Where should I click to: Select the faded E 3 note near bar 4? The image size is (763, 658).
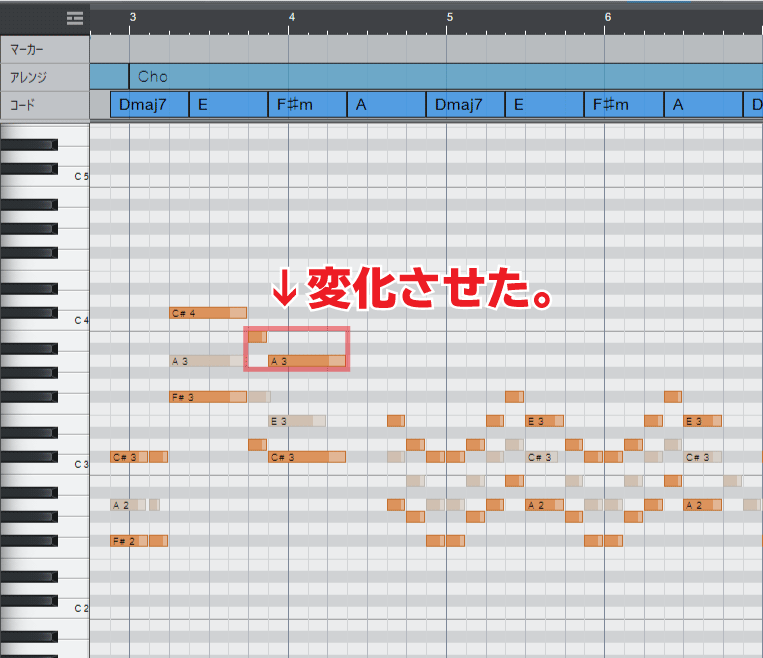[297, 421]
